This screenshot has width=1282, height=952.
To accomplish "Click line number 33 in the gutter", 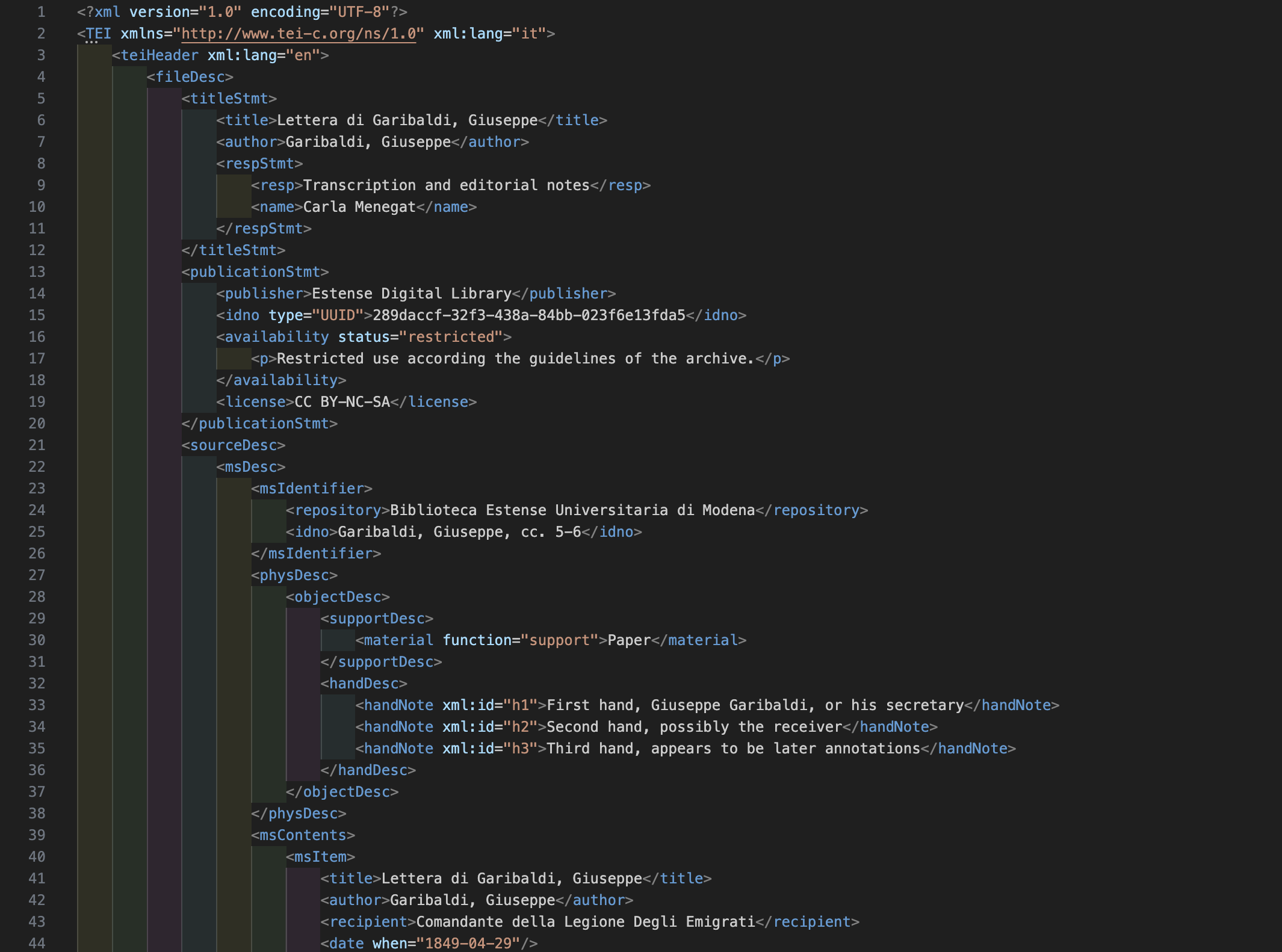I will [x=36, y=705].
